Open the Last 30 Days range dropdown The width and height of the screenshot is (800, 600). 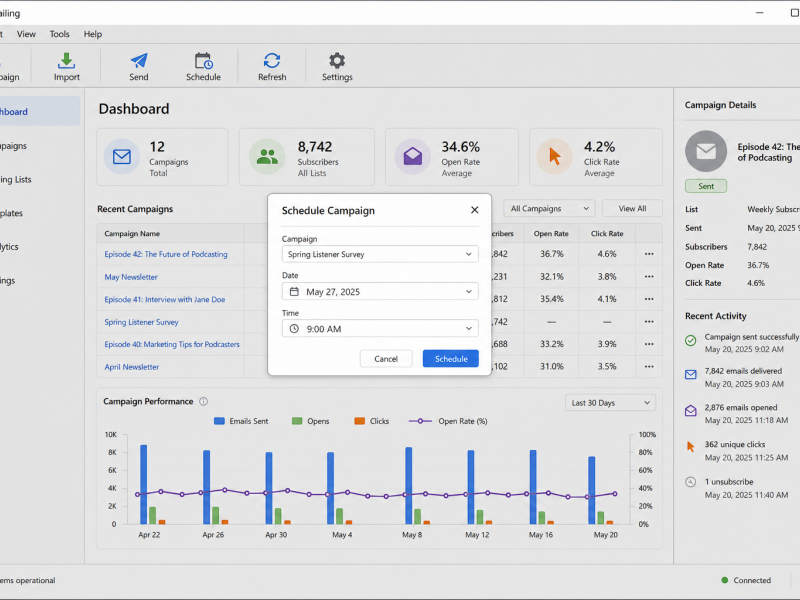[610, 403]
